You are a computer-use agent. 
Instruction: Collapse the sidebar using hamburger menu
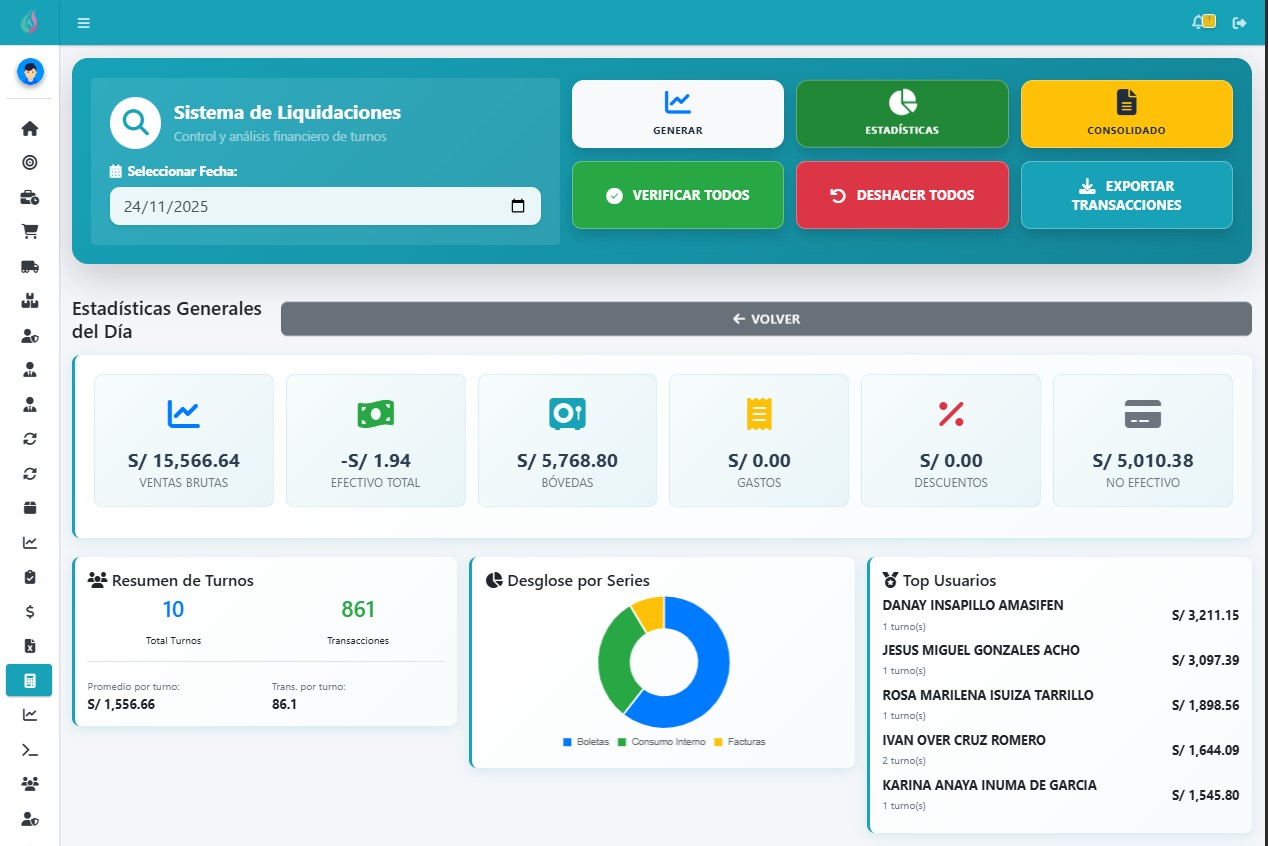83,23
